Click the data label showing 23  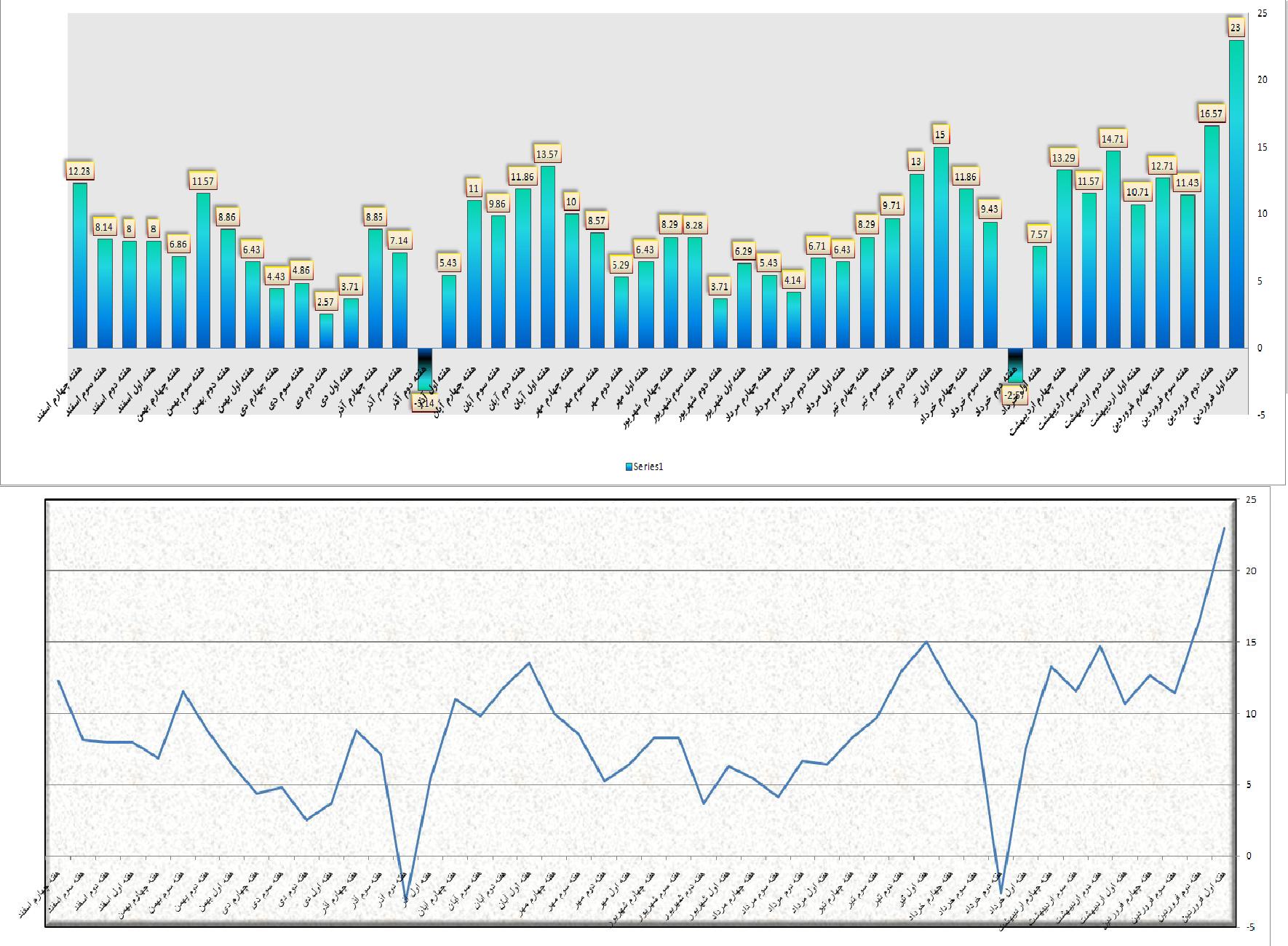pos(1236,28)
